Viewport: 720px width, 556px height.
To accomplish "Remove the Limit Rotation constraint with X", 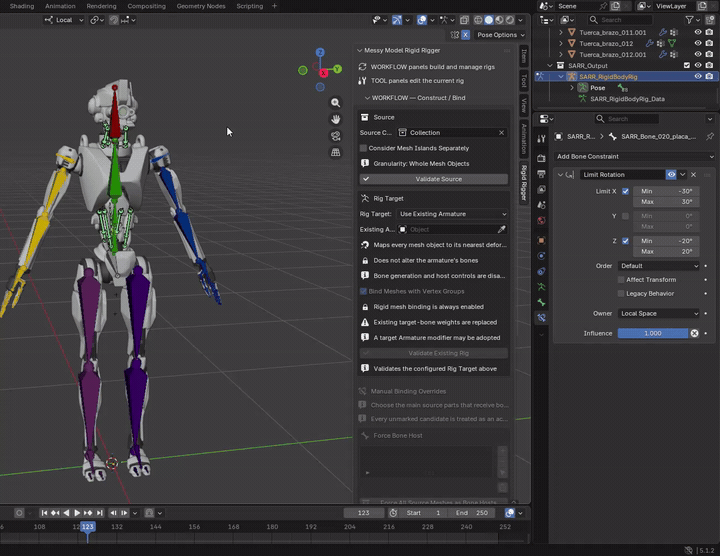I will (x=693, y=174).
